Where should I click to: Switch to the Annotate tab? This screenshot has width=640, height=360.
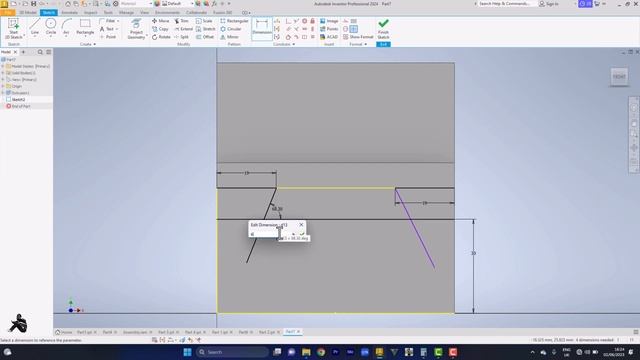tap(69, 13)
